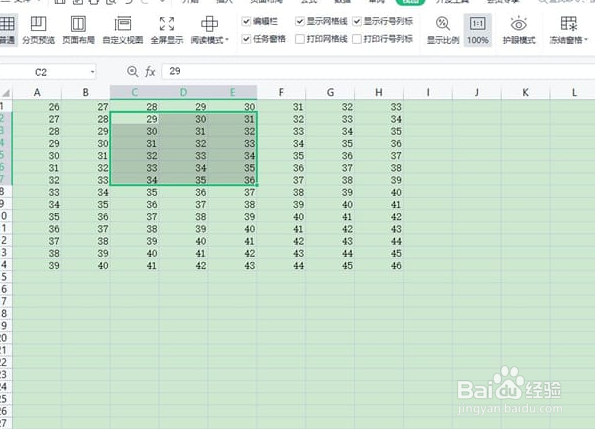Select column F header
The image size is (596, 429).
[281, 92]
